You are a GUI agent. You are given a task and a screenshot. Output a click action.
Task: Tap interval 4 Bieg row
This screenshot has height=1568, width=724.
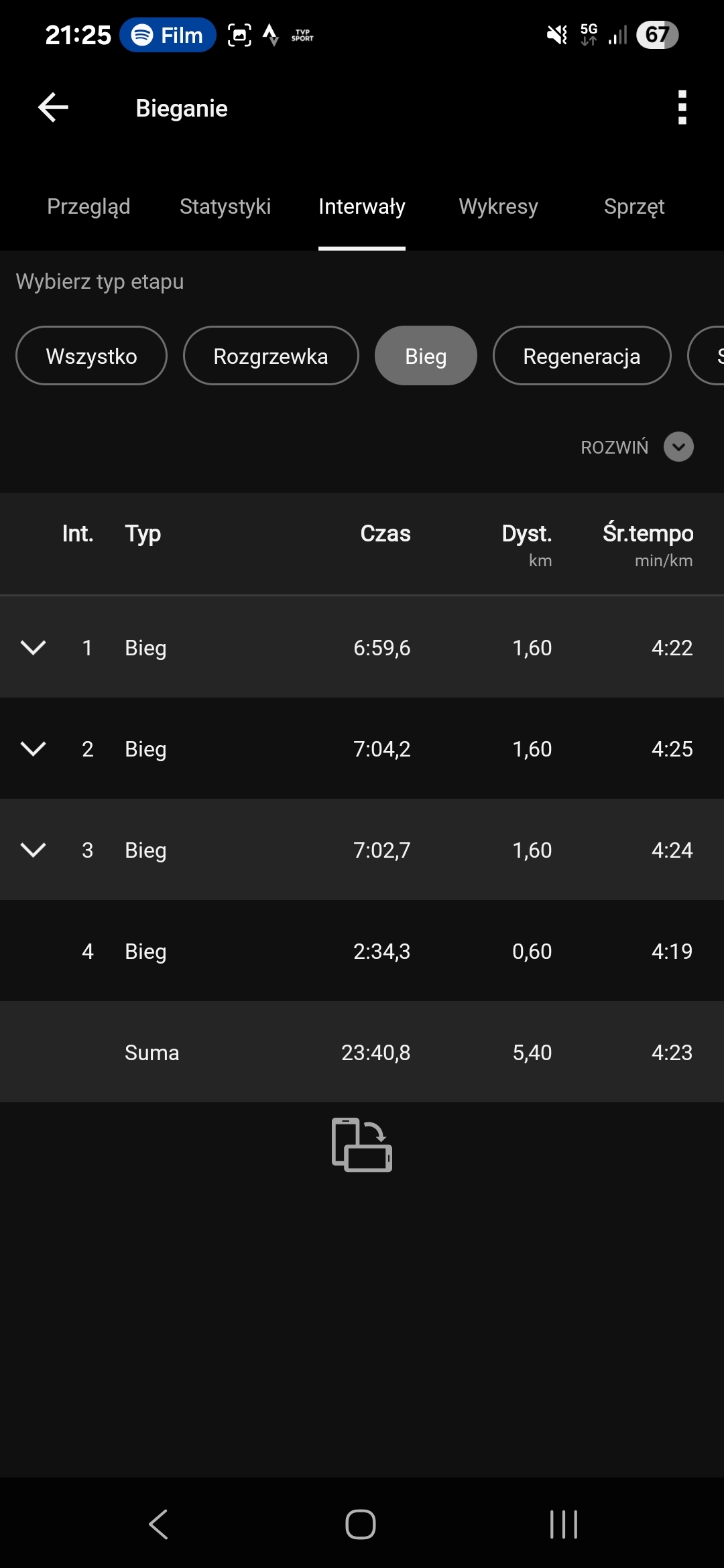tap(362, 951)
